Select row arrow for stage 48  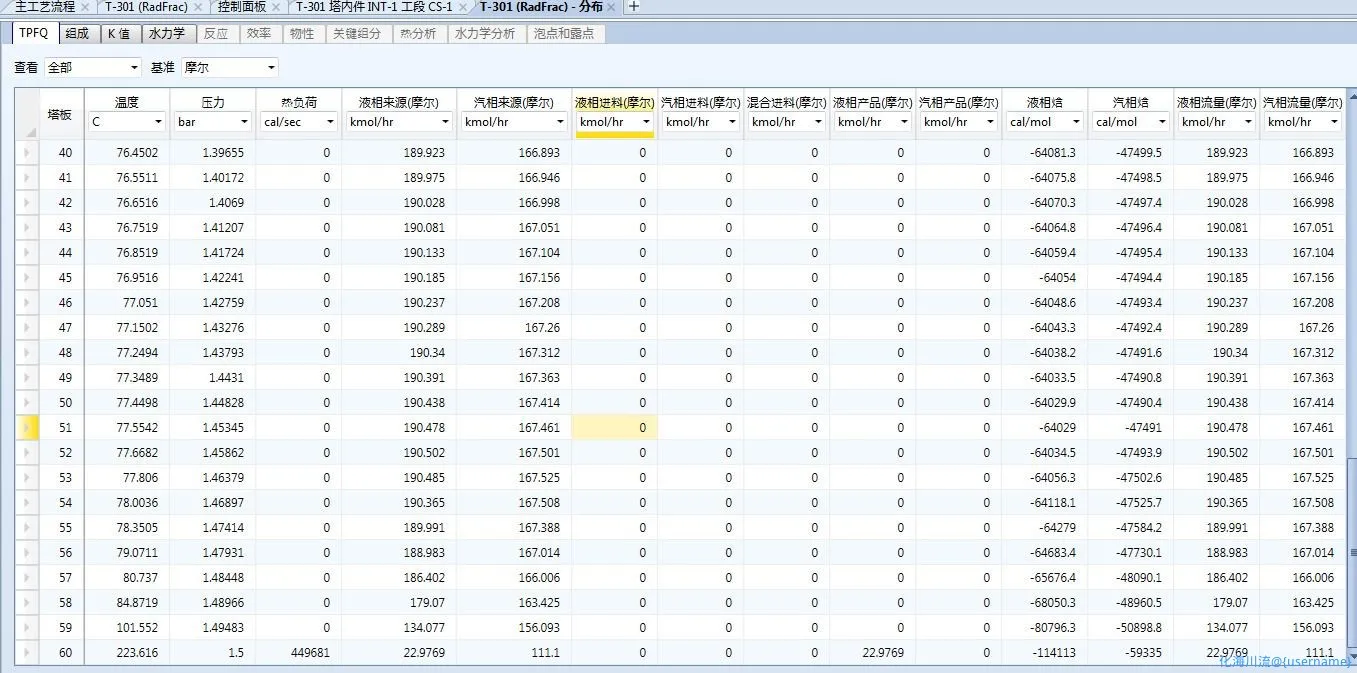28,352
